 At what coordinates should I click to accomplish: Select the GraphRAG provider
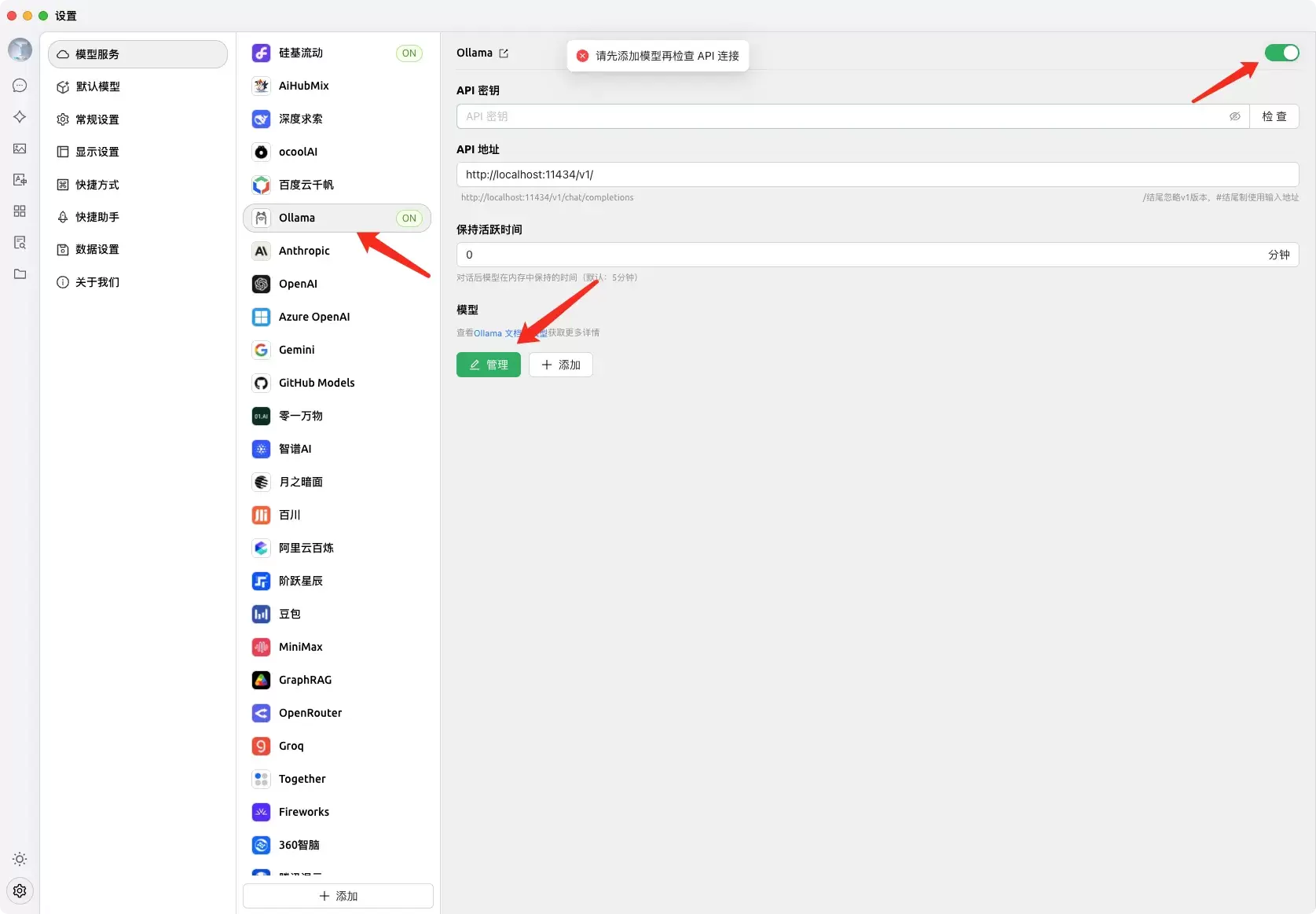[x=337, y=680]
